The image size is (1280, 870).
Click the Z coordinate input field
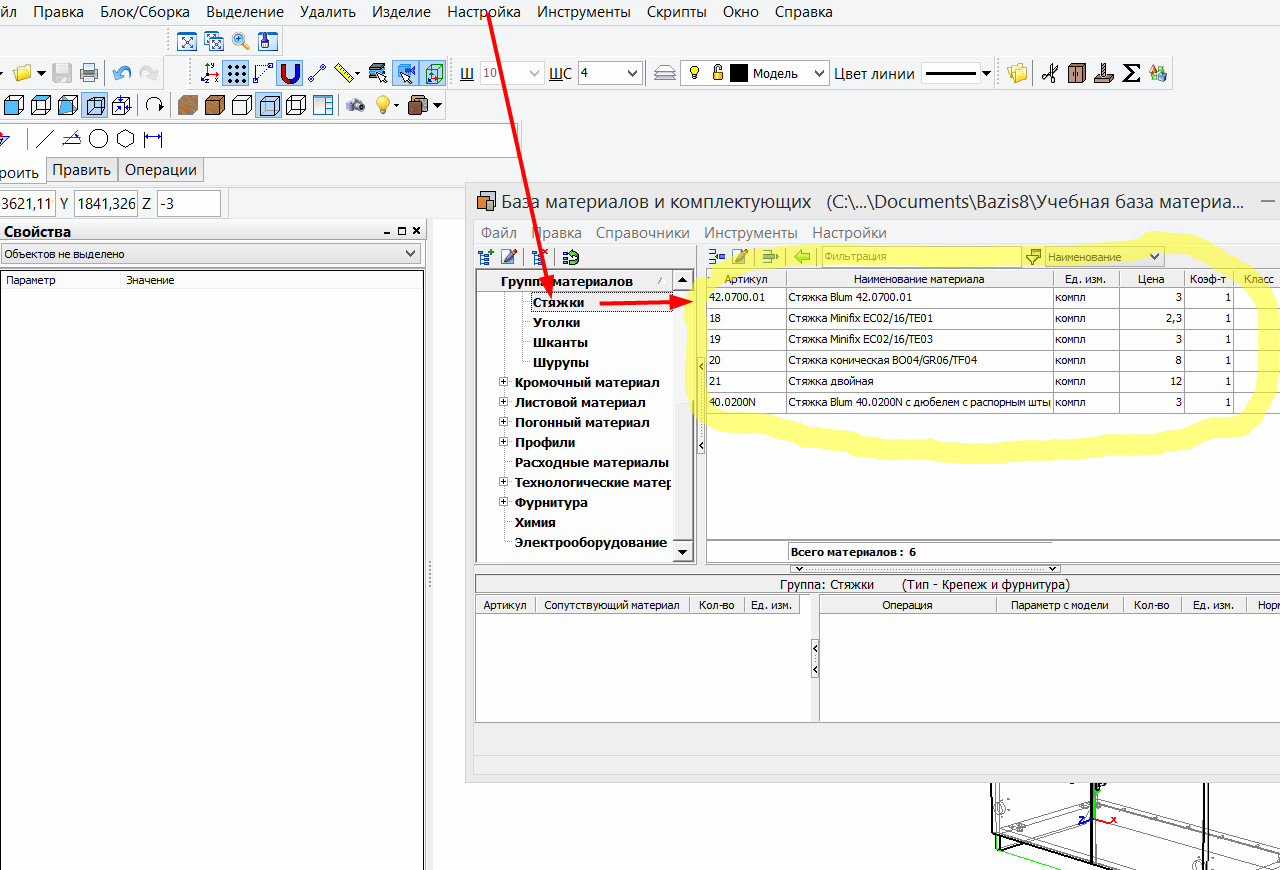pyautogui.click(x=188, y=203)
